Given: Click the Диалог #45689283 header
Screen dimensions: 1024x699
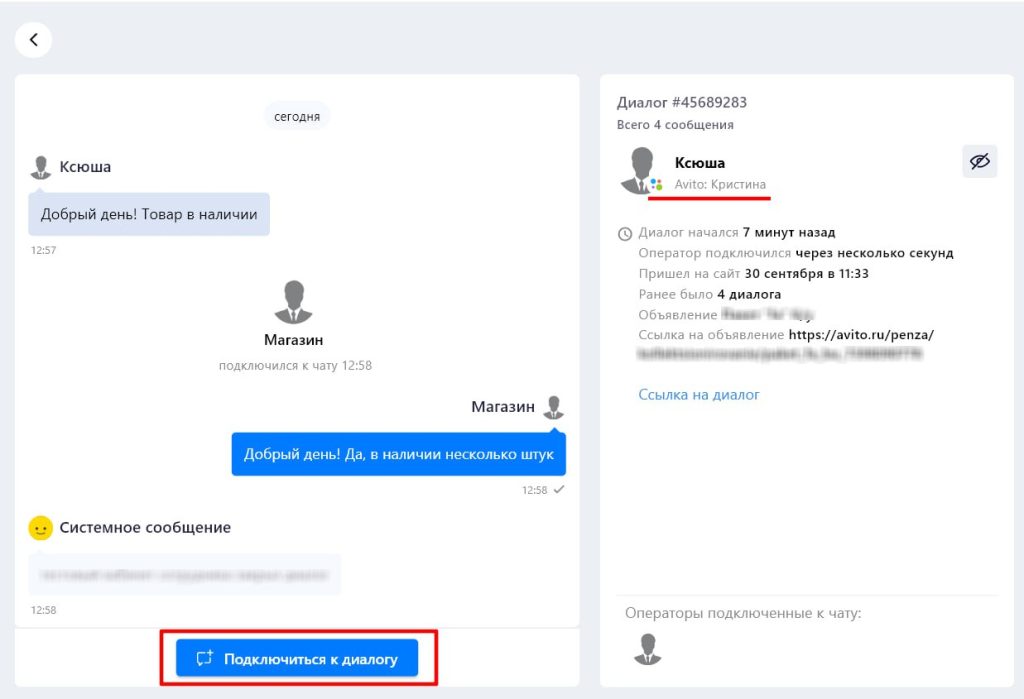Looking at the screenshot, I should tap(685, 102).
